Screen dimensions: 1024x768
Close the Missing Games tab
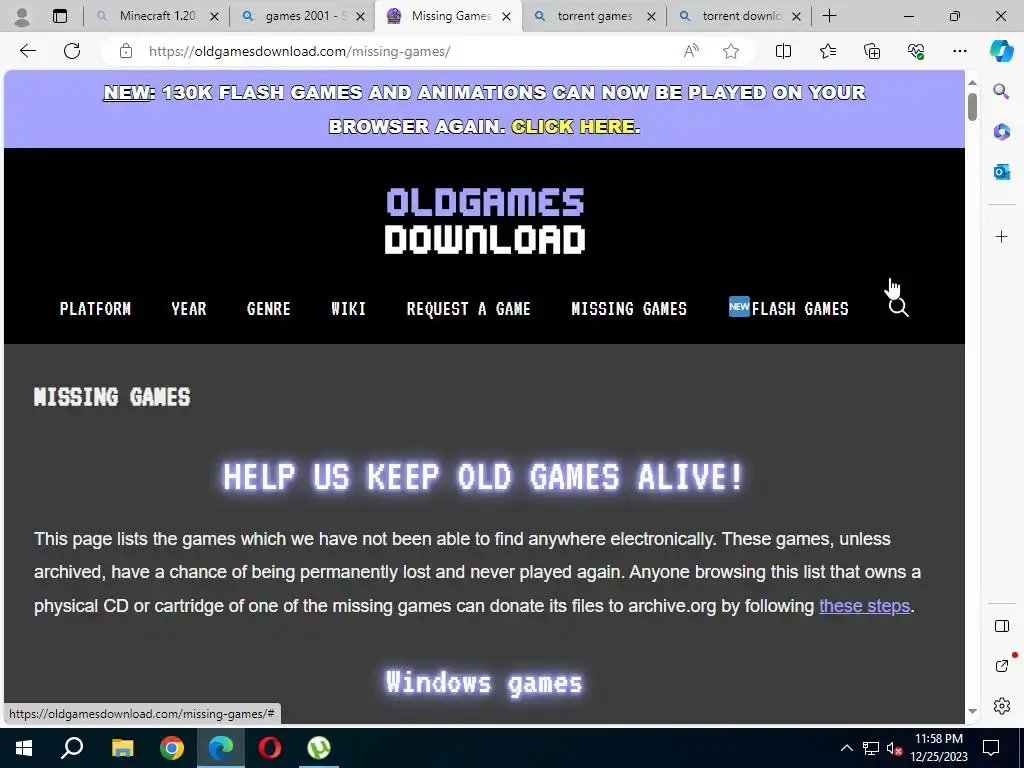506,17
